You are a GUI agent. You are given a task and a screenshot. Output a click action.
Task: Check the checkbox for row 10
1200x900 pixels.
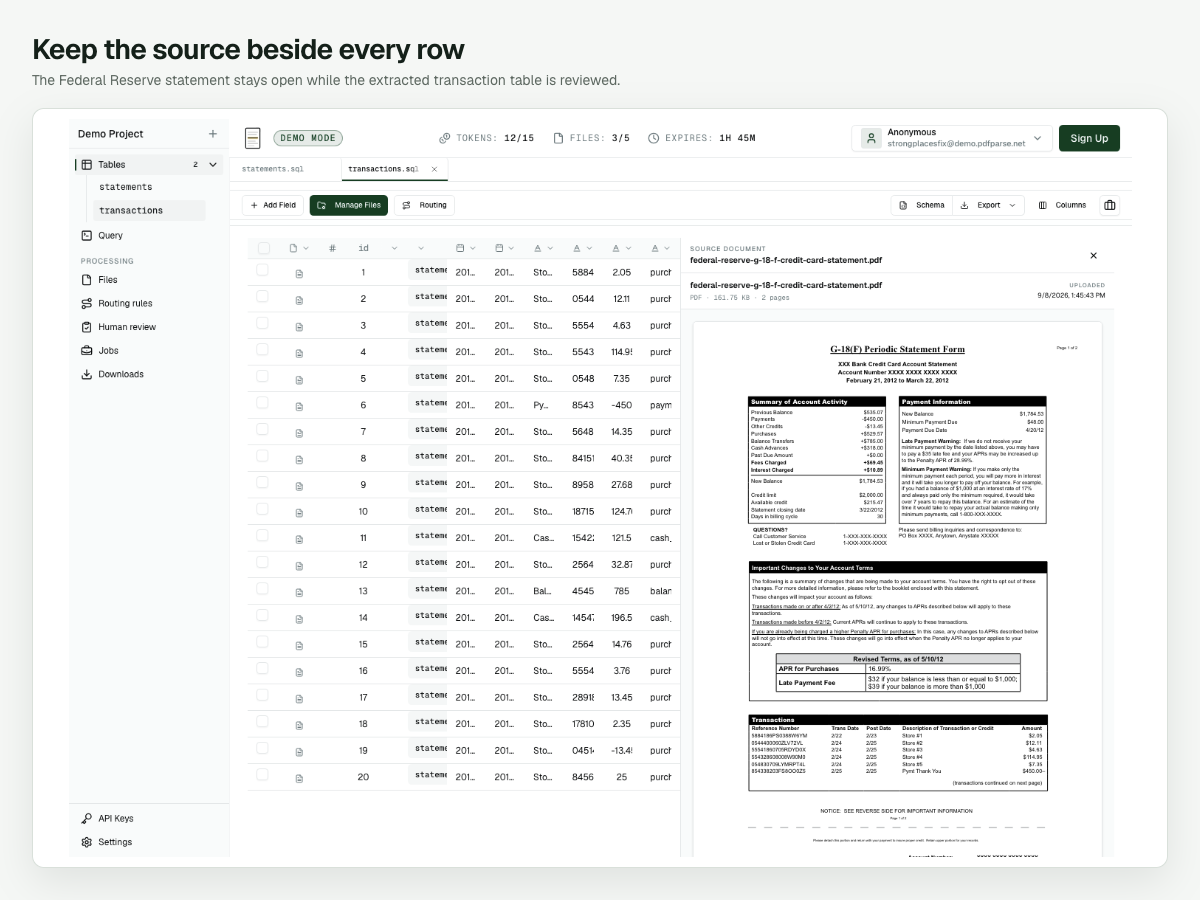(262, 509)
